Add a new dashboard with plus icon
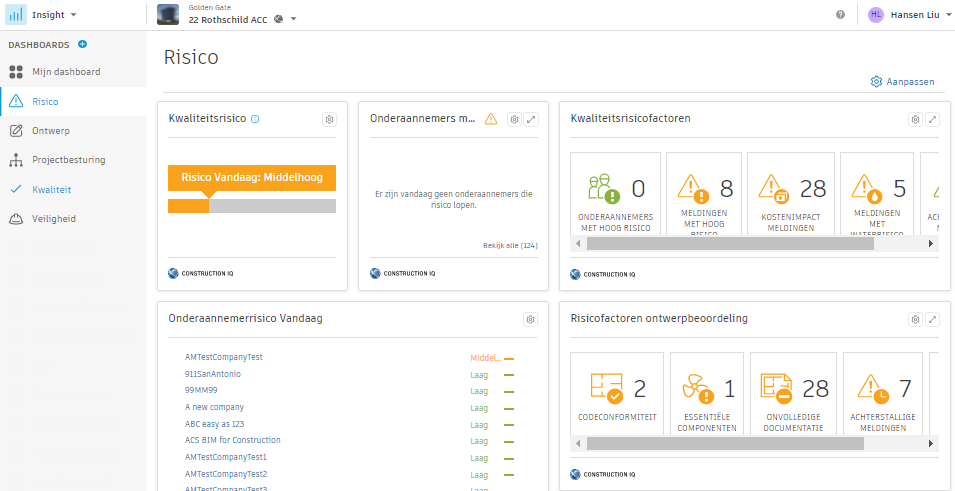955x491 pixels. coord(82,45)
